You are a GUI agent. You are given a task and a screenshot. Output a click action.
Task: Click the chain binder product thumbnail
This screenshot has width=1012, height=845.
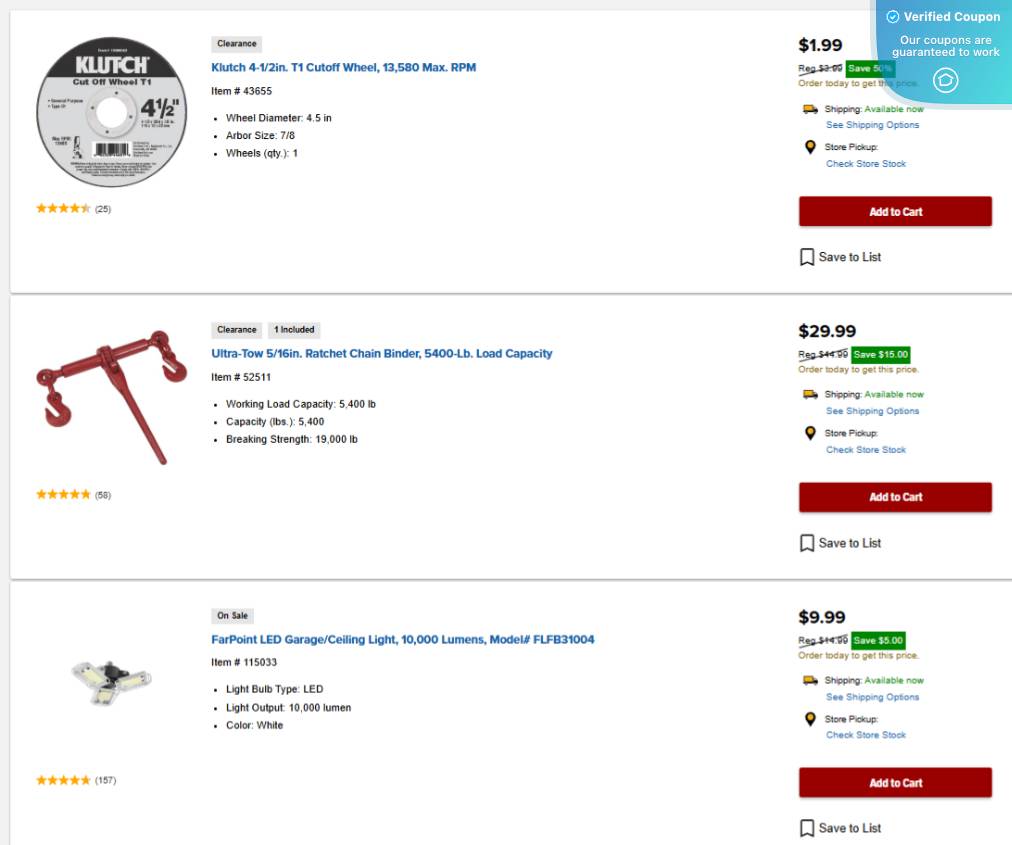(111, 395)
